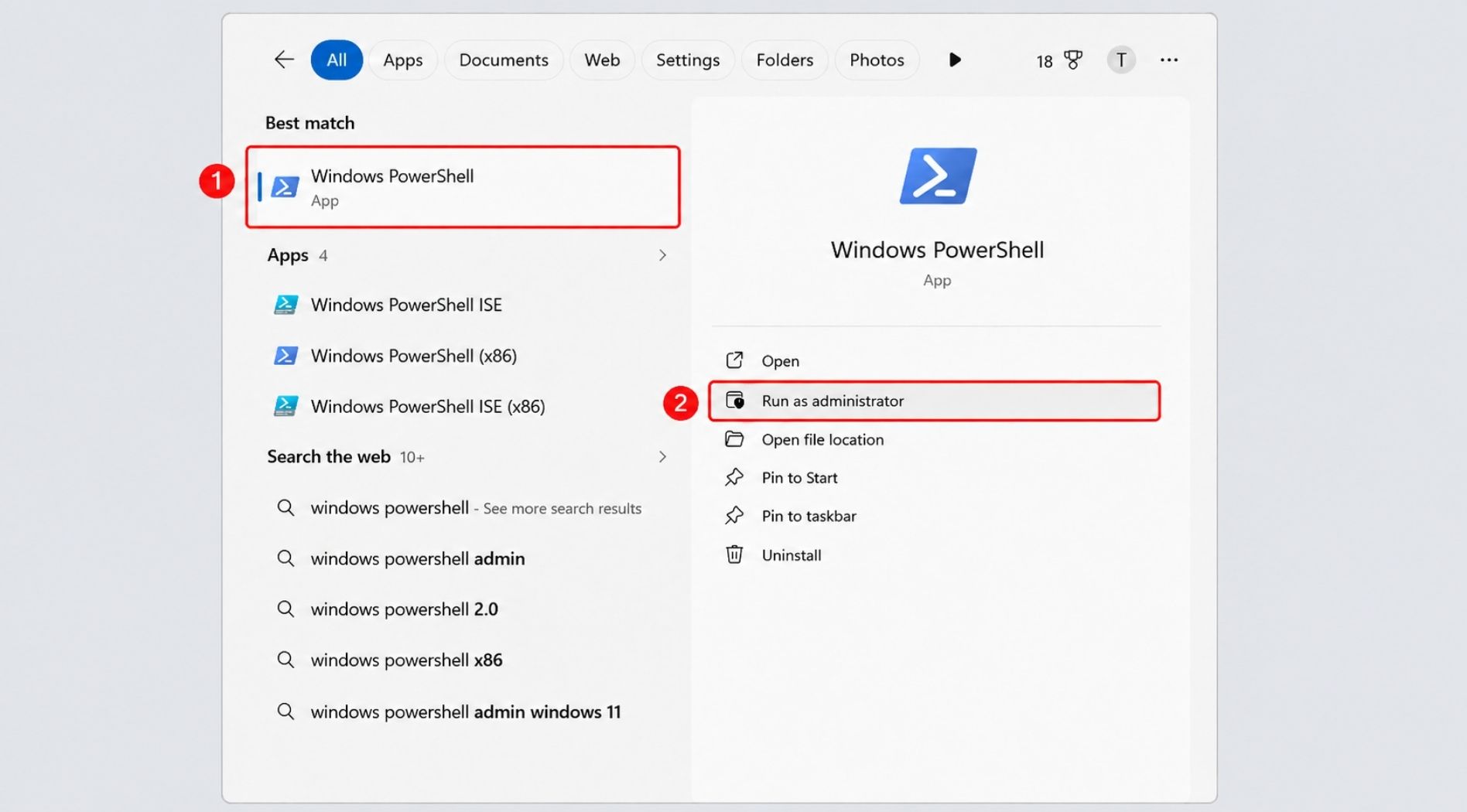
Task: Click search icon beside 'See more search results'
Action: (286, 508)
